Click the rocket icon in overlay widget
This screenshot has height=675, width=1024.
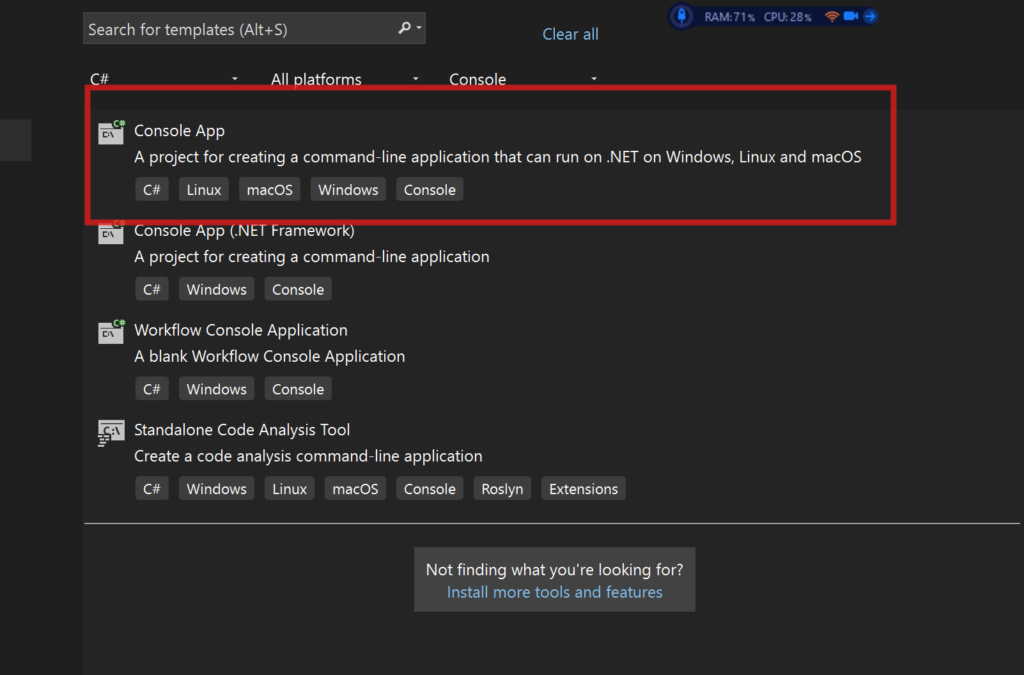pos(681,17)
